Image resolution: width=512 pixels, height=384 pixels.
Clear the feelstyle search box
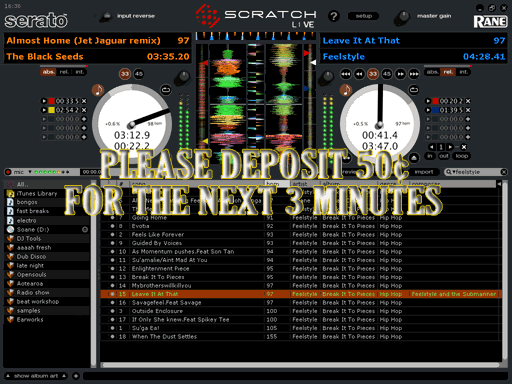point(504,172)
